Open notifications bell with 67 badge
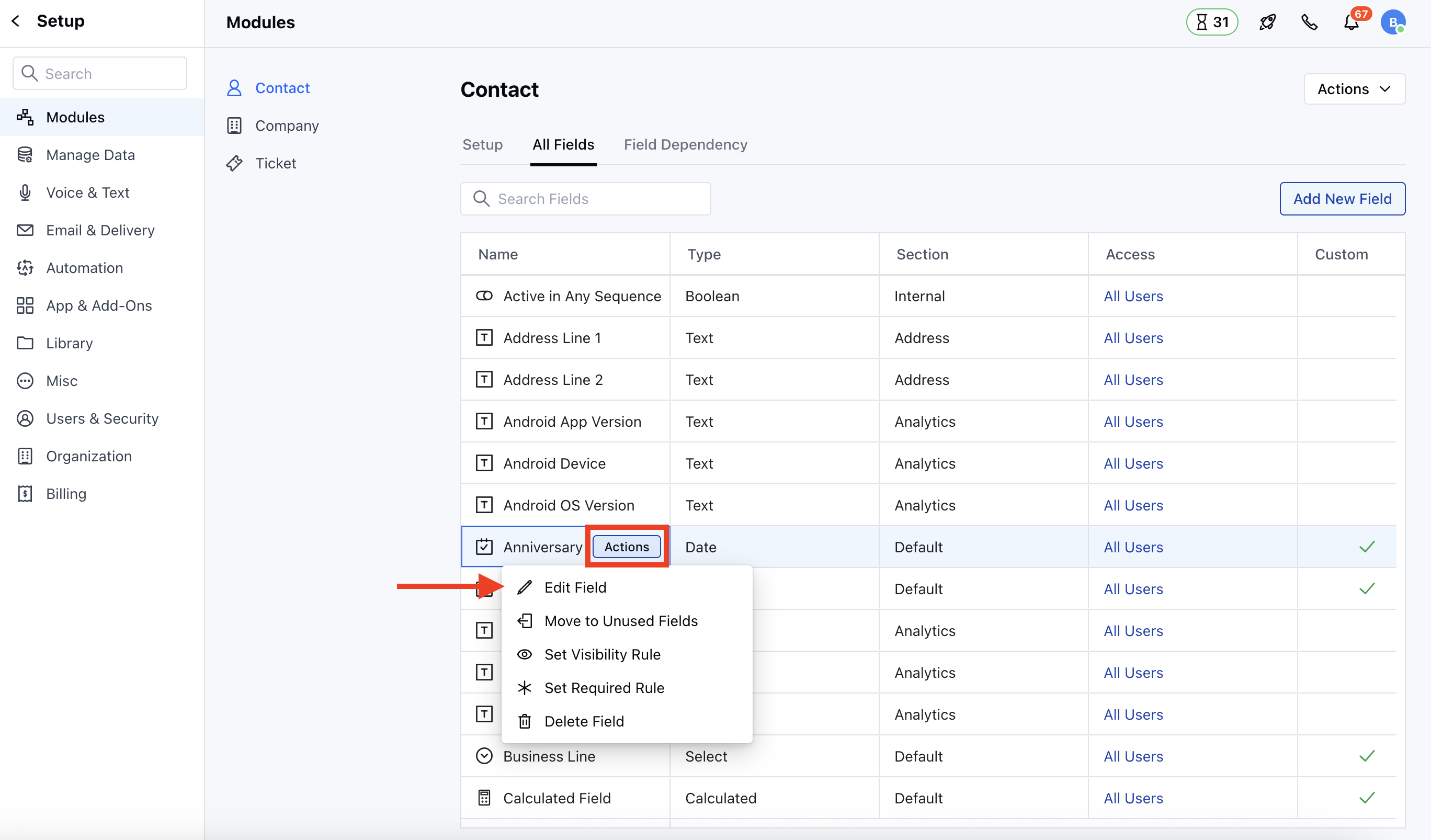 1351,22
